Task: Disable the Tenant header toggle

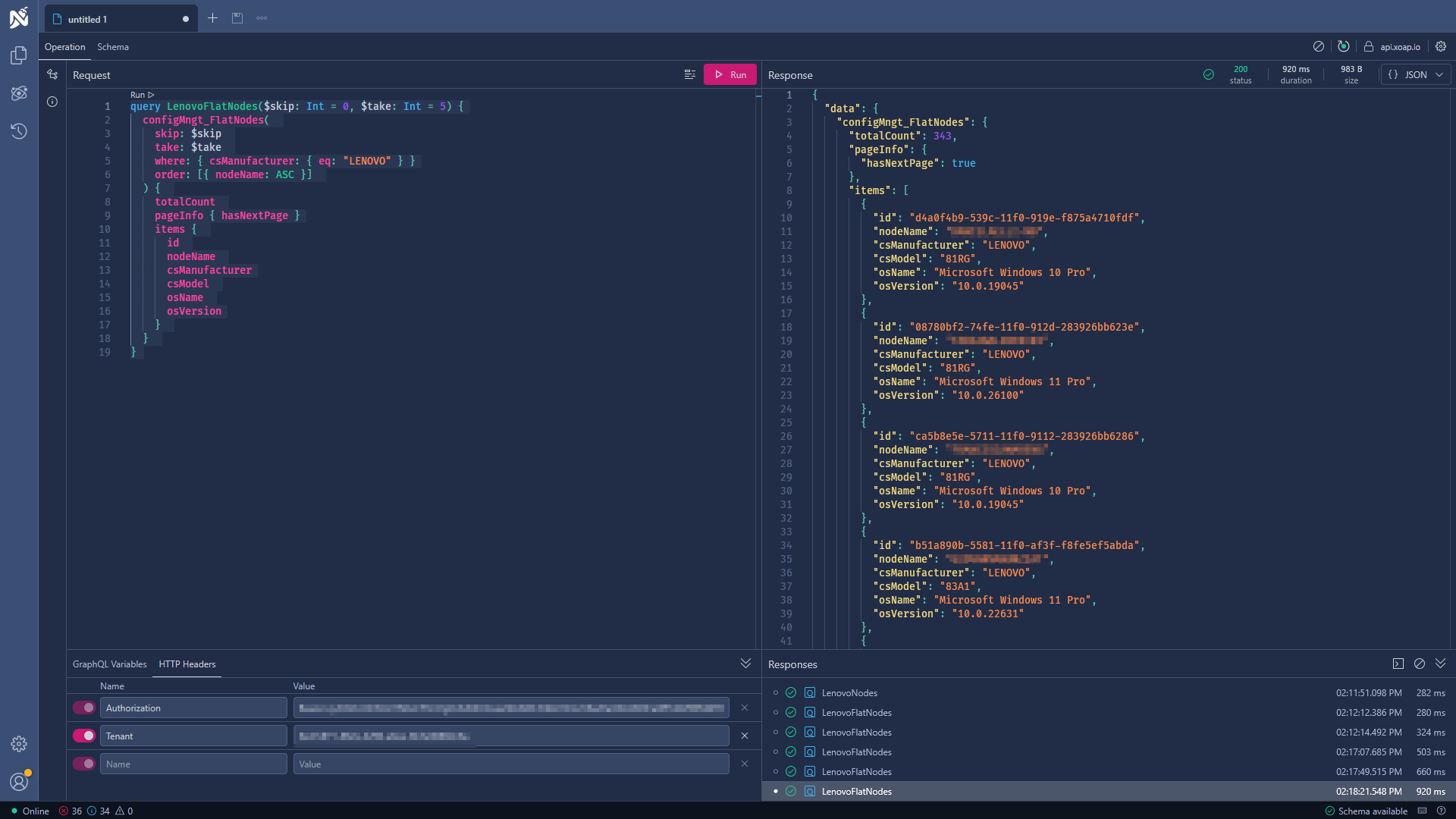Action: (x=83, y=735)
